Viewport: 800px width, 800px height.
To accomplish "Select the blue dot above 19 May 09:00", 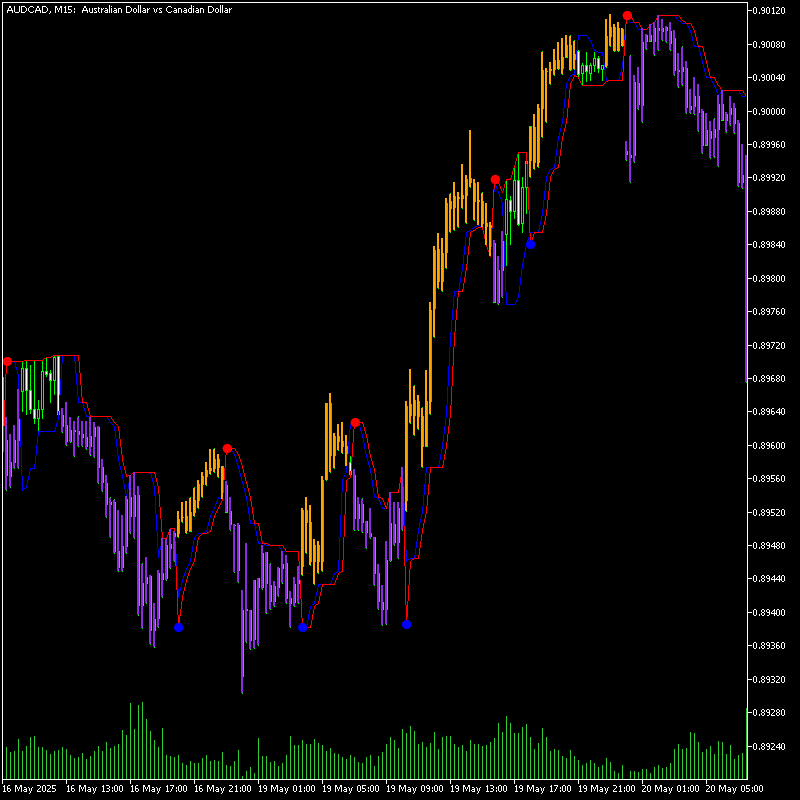I will click(406, 624).
